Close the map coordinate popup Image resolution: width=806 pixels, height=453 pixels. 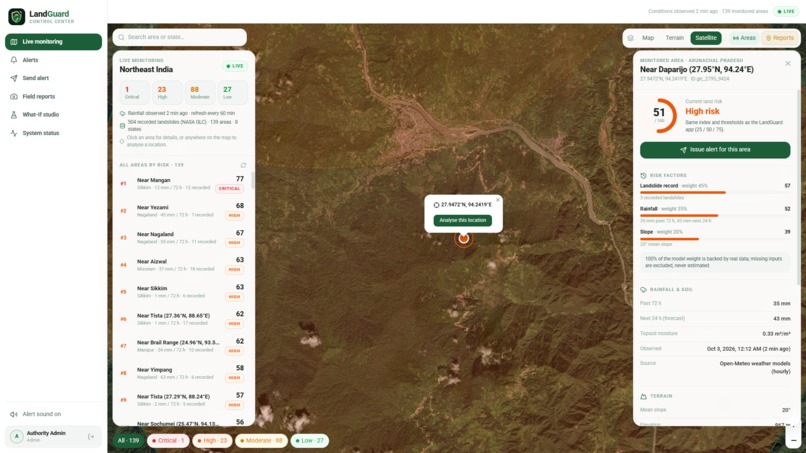coord(498,200)
